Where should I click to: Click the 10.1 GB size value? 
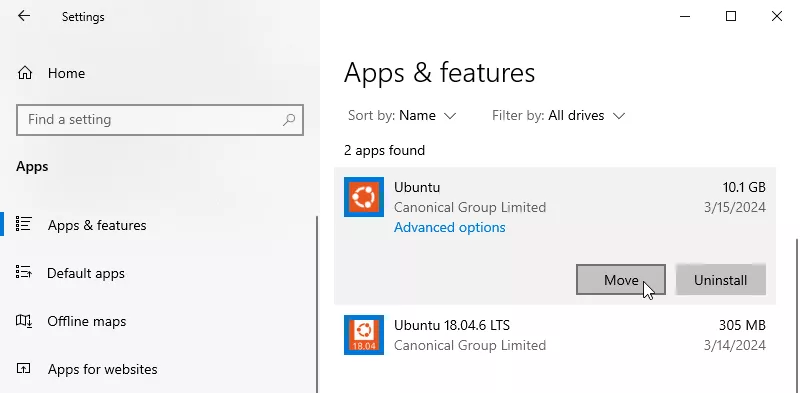[x=744, y=187]
